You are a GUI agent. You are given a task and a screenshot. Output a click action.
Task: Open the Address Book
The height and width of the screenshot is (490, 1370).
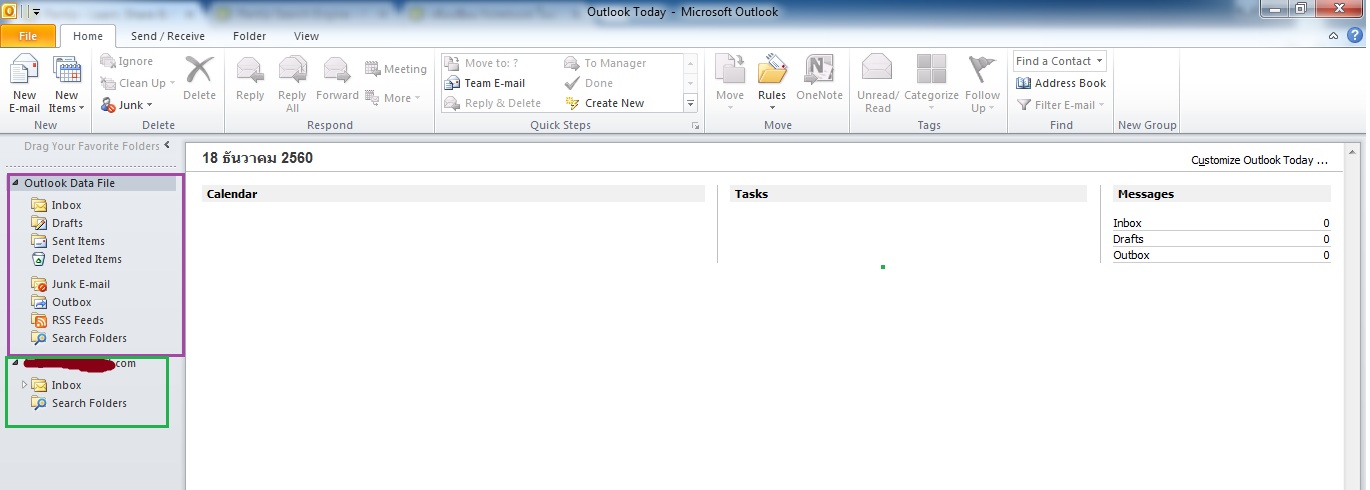coord(1061,83)
